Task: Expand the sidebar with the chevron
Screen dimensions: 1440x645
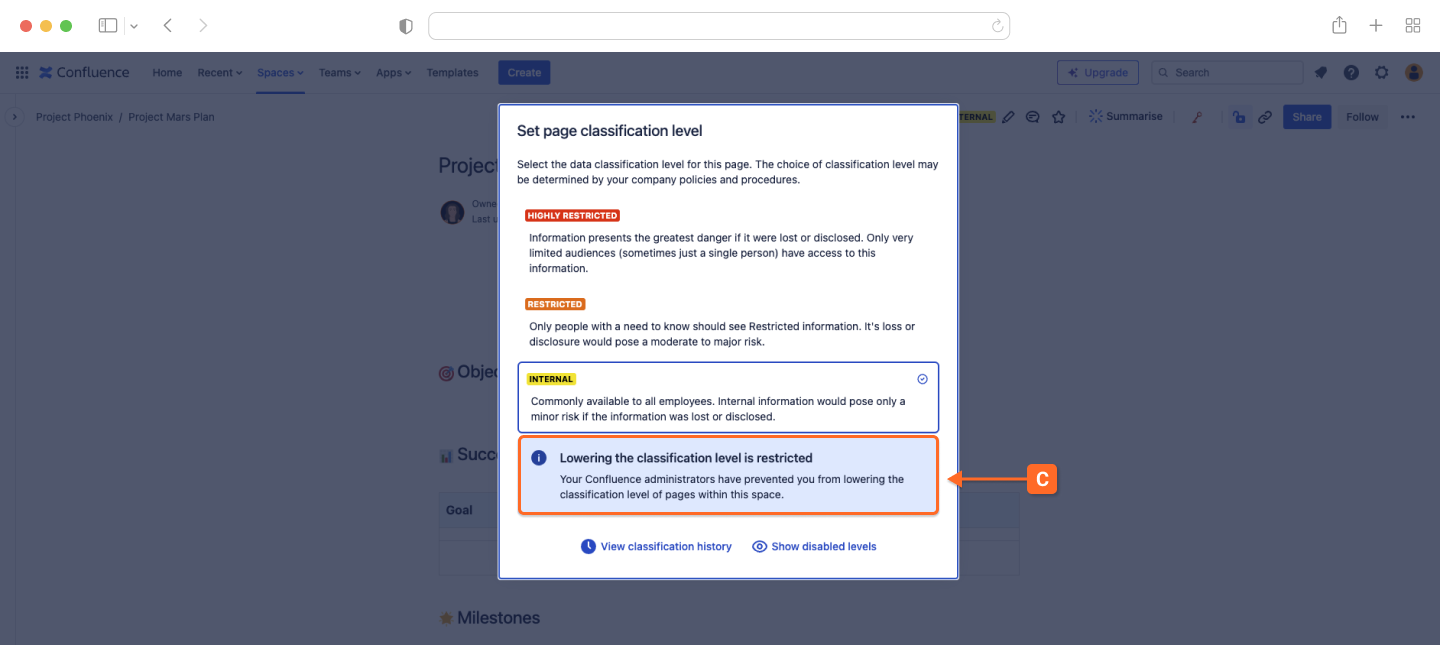Action: pyautogui.click(x=14, y=117)
